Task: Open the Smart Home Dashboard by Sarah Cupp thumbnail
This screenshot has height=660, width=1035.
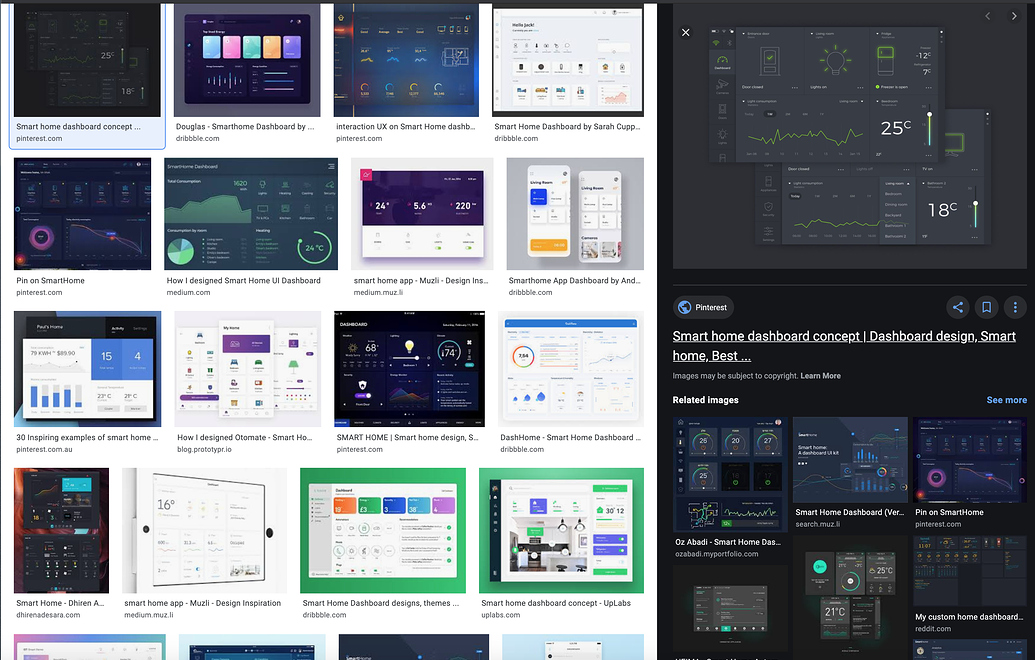Action: [567, 60]
